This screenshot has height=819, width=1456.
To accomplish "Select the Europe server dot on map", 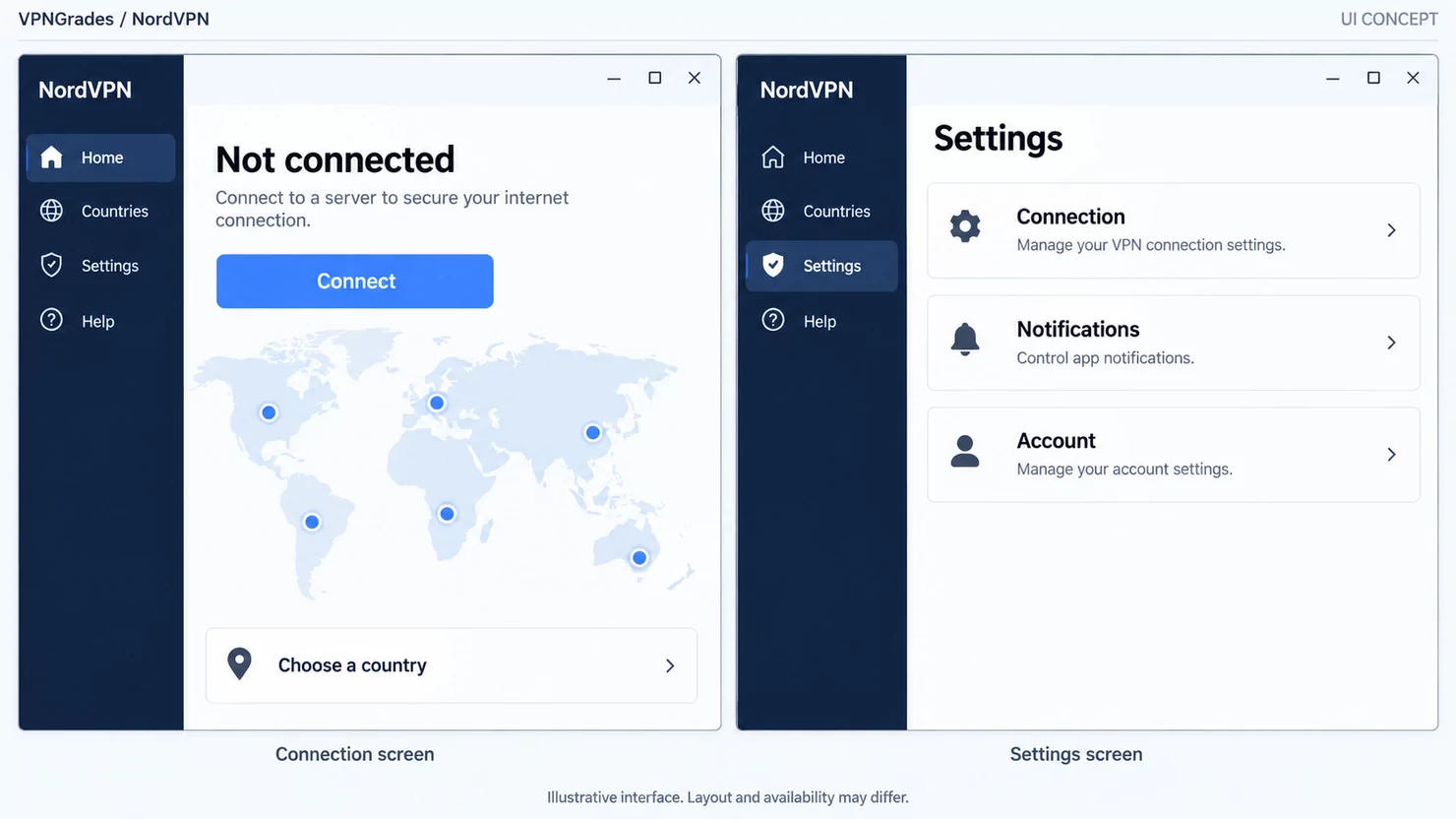I will pos(437,403).
